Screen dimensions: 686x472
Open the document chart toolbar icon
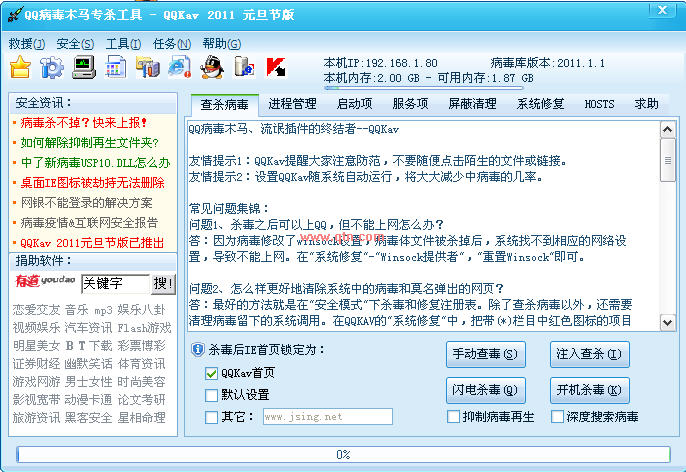[x=116, y=68]
